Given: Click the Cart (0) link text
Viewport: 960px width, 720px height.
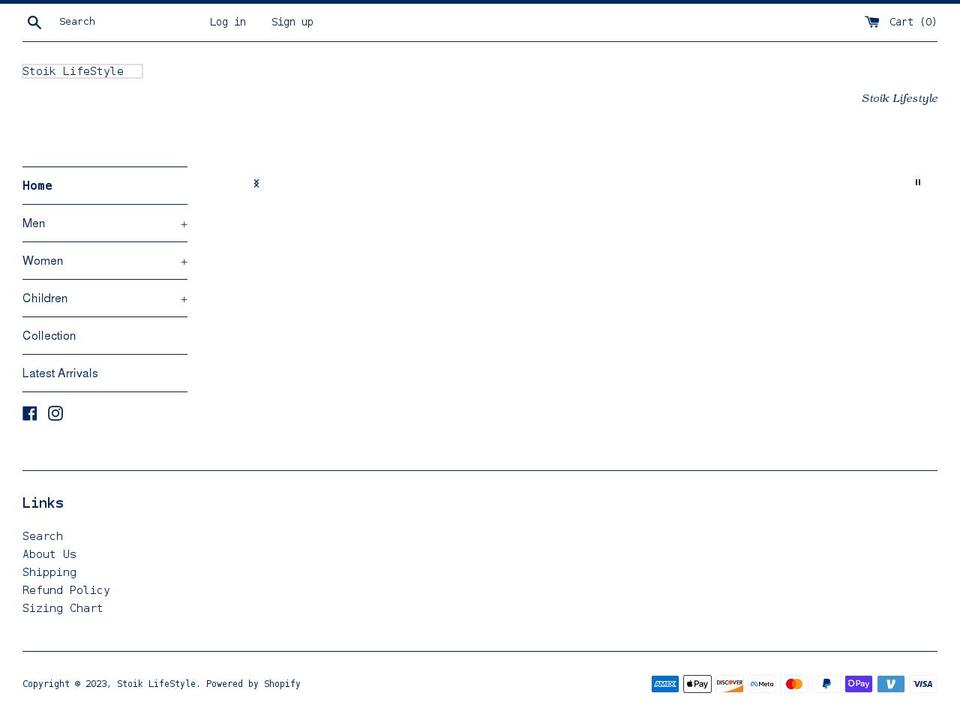Looking at the screenshot, I should (x=912, y=22).
